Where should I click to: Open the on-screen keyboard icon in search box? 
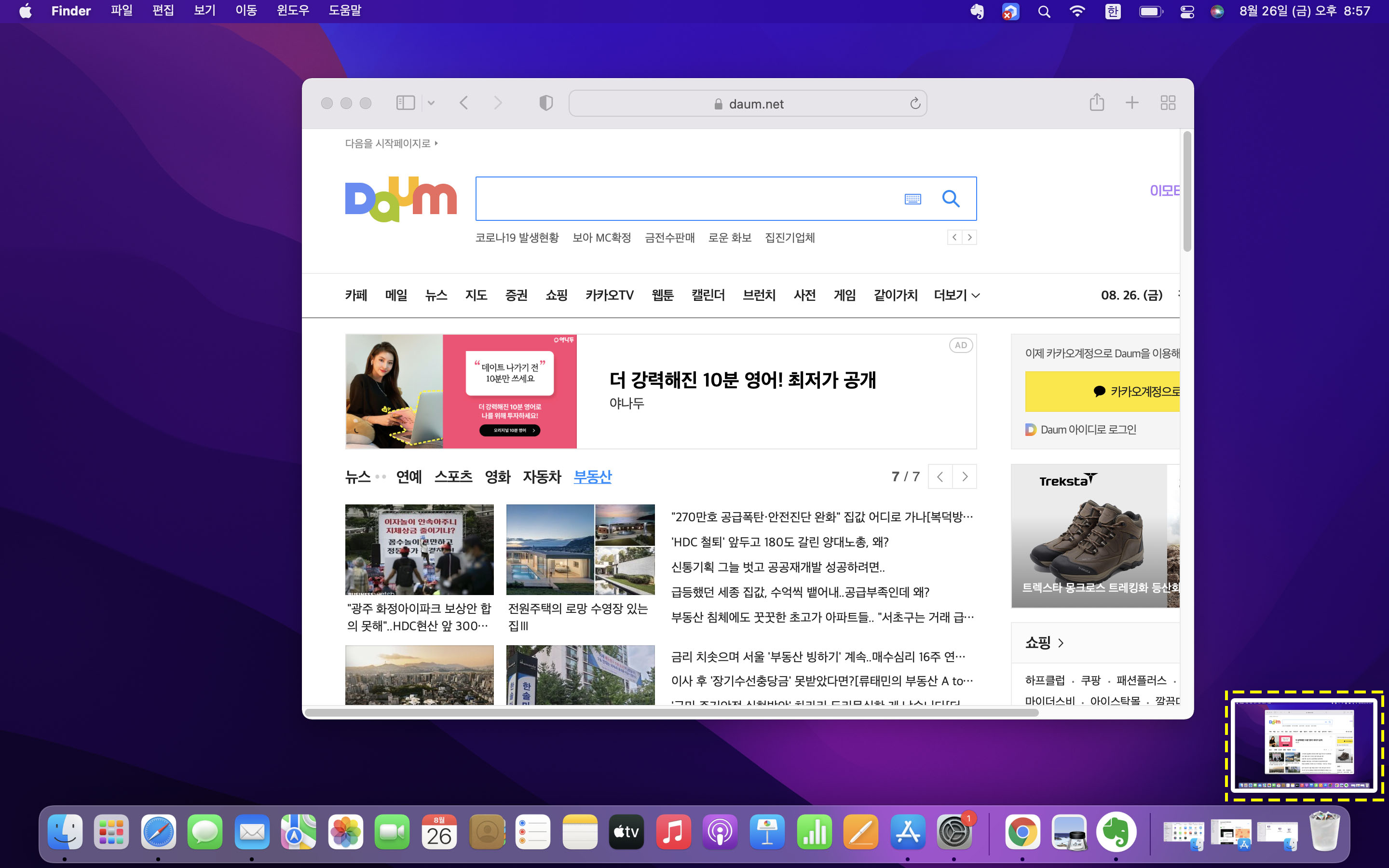coord(913,199)
